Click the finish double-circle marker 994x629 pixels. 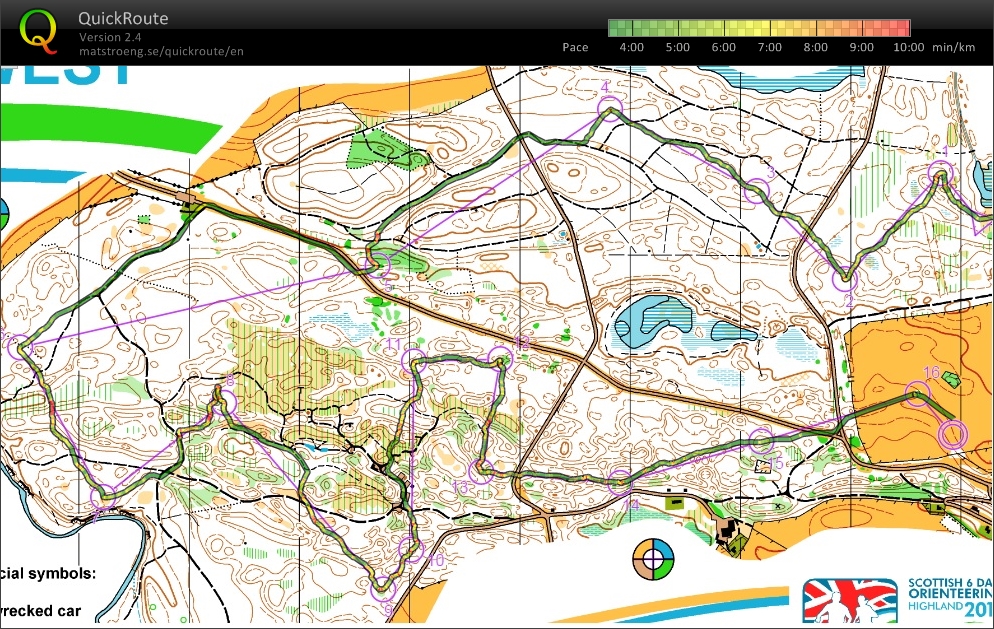pos(954,434)
